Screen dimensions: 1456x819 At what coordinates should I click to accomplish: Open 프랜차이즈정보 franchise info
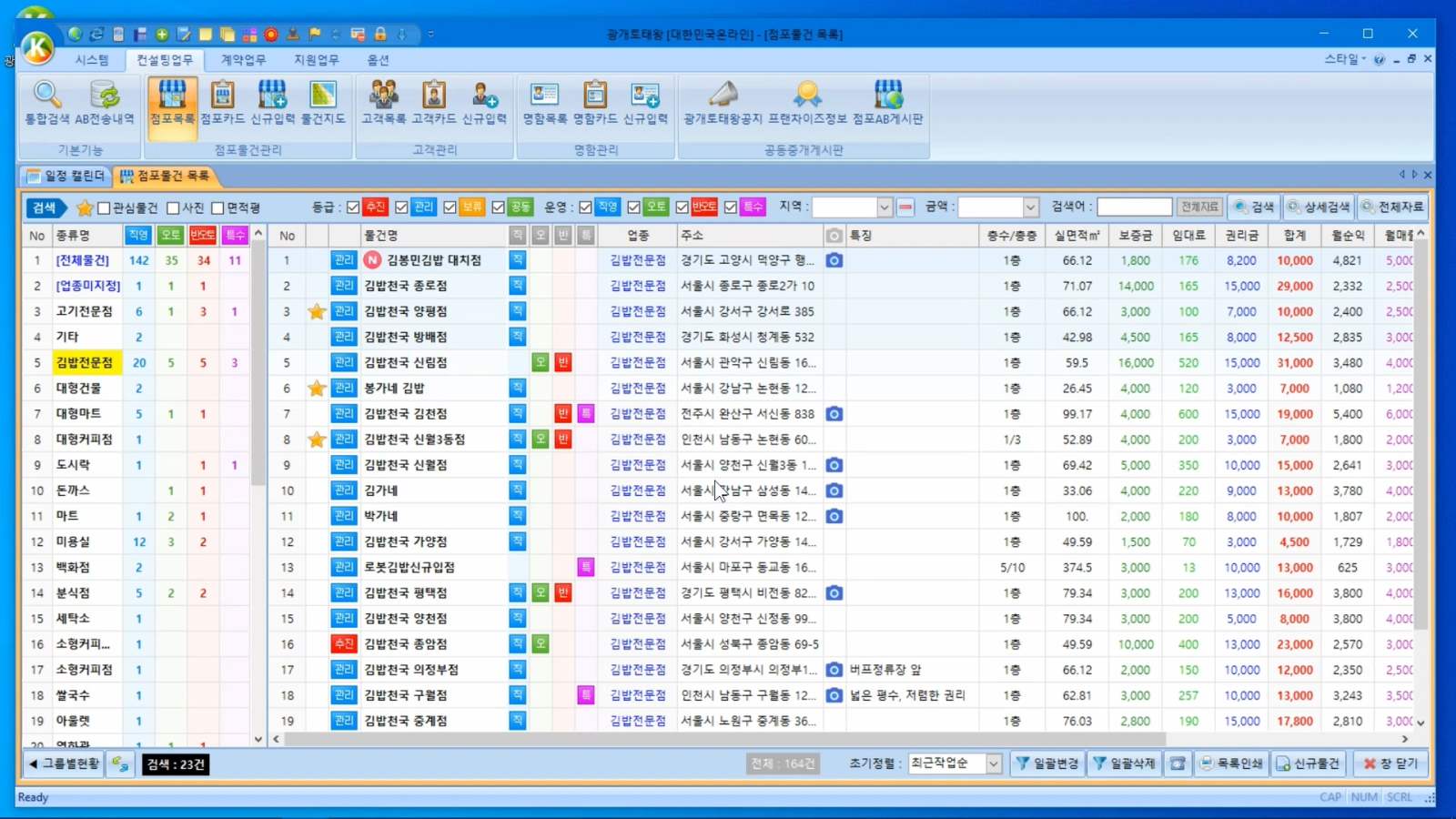(x=807, y=103)
